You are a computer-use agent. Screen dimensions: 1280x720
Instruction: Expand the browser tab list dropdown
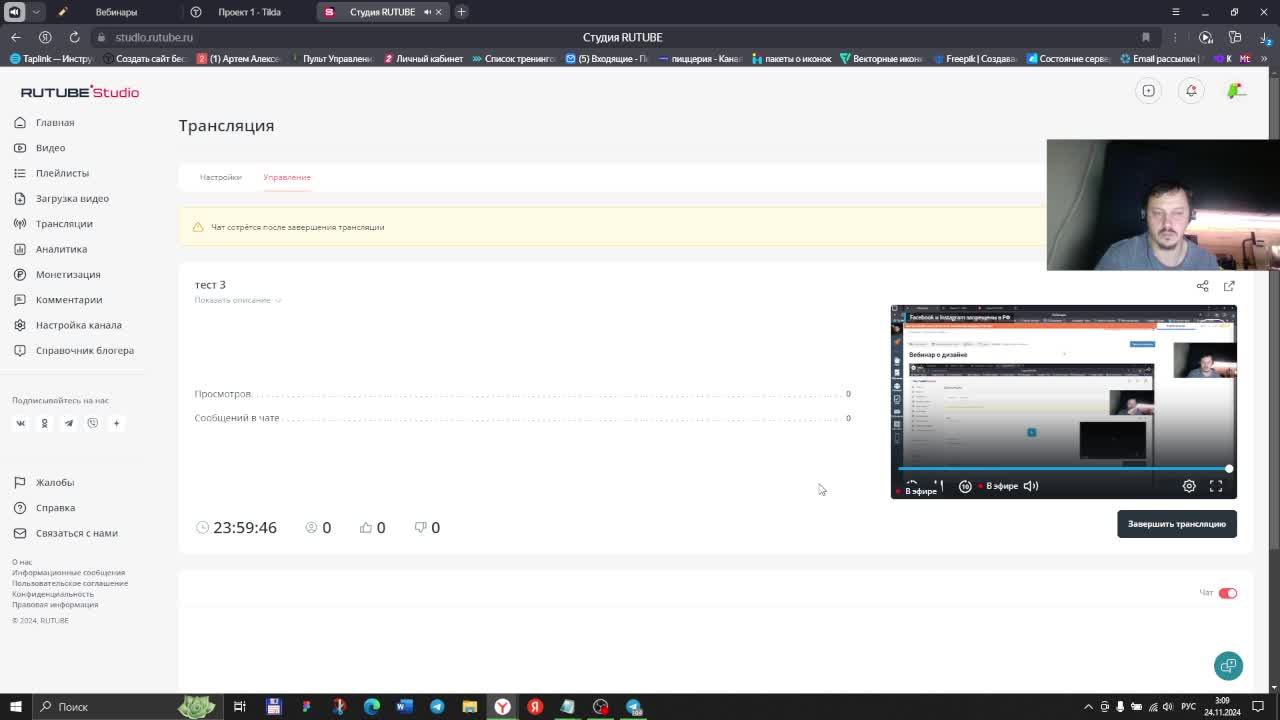pos(36,12)
